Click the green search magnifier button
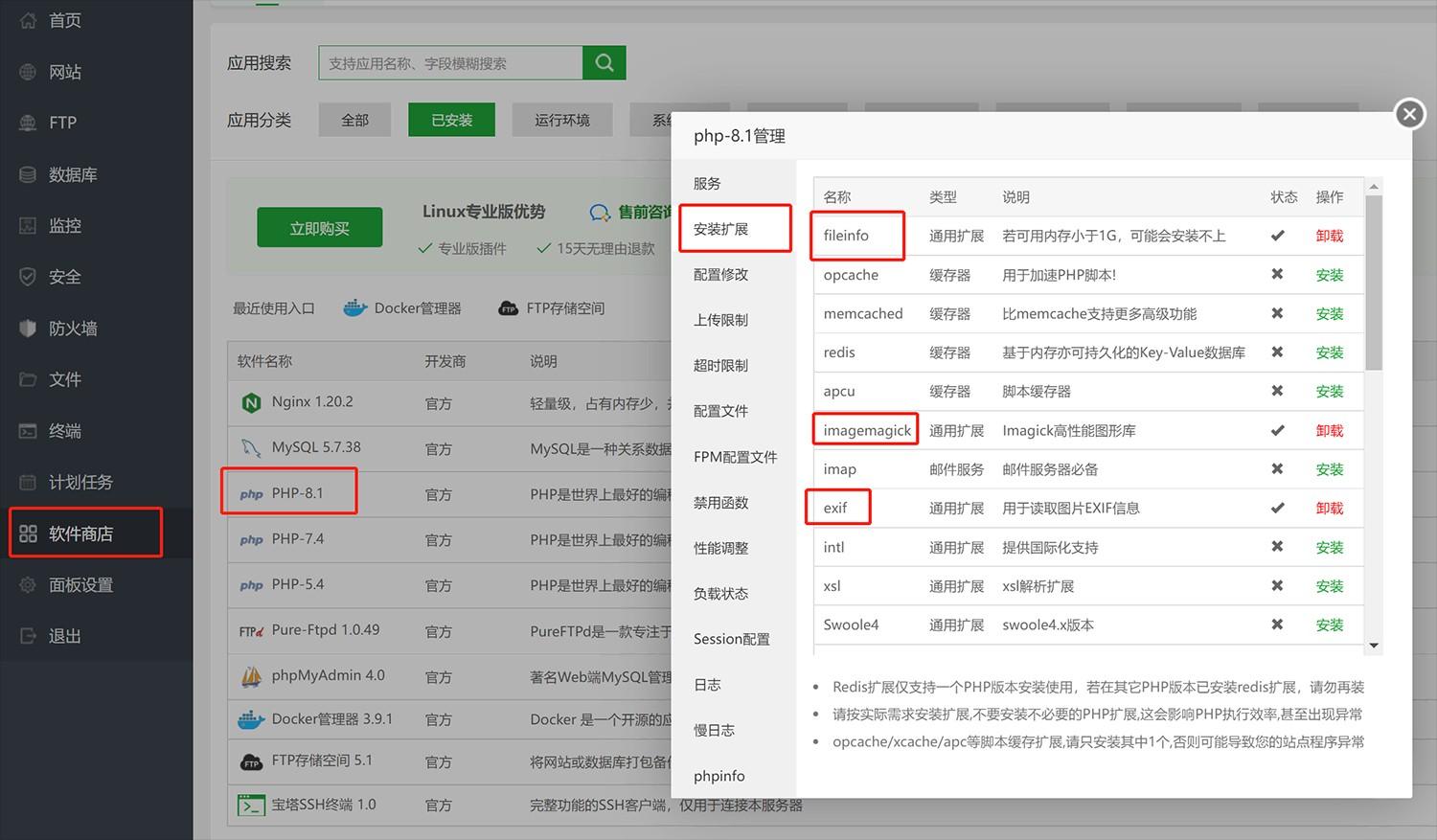 604,62
